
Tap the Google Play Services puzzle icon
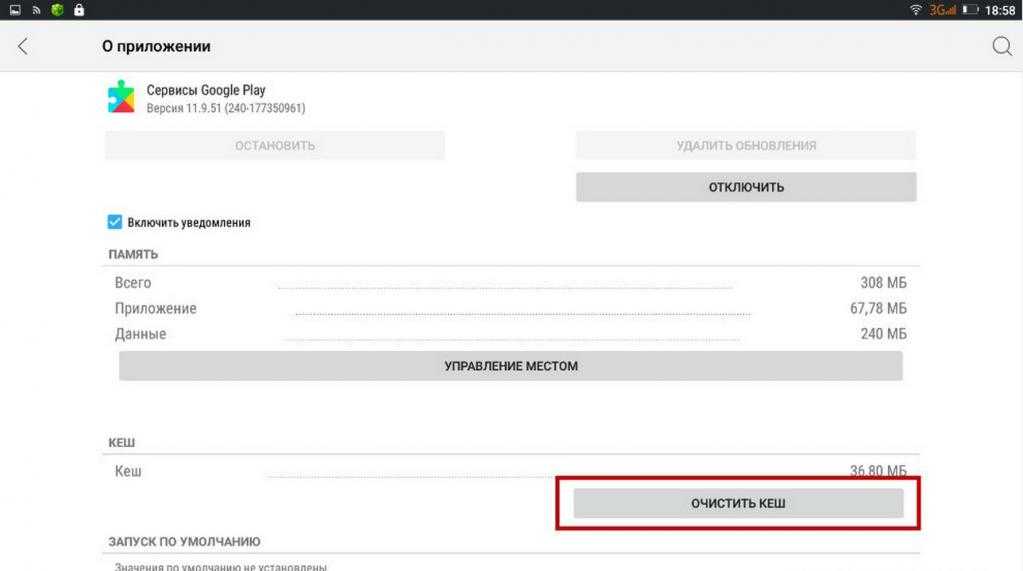121,97
